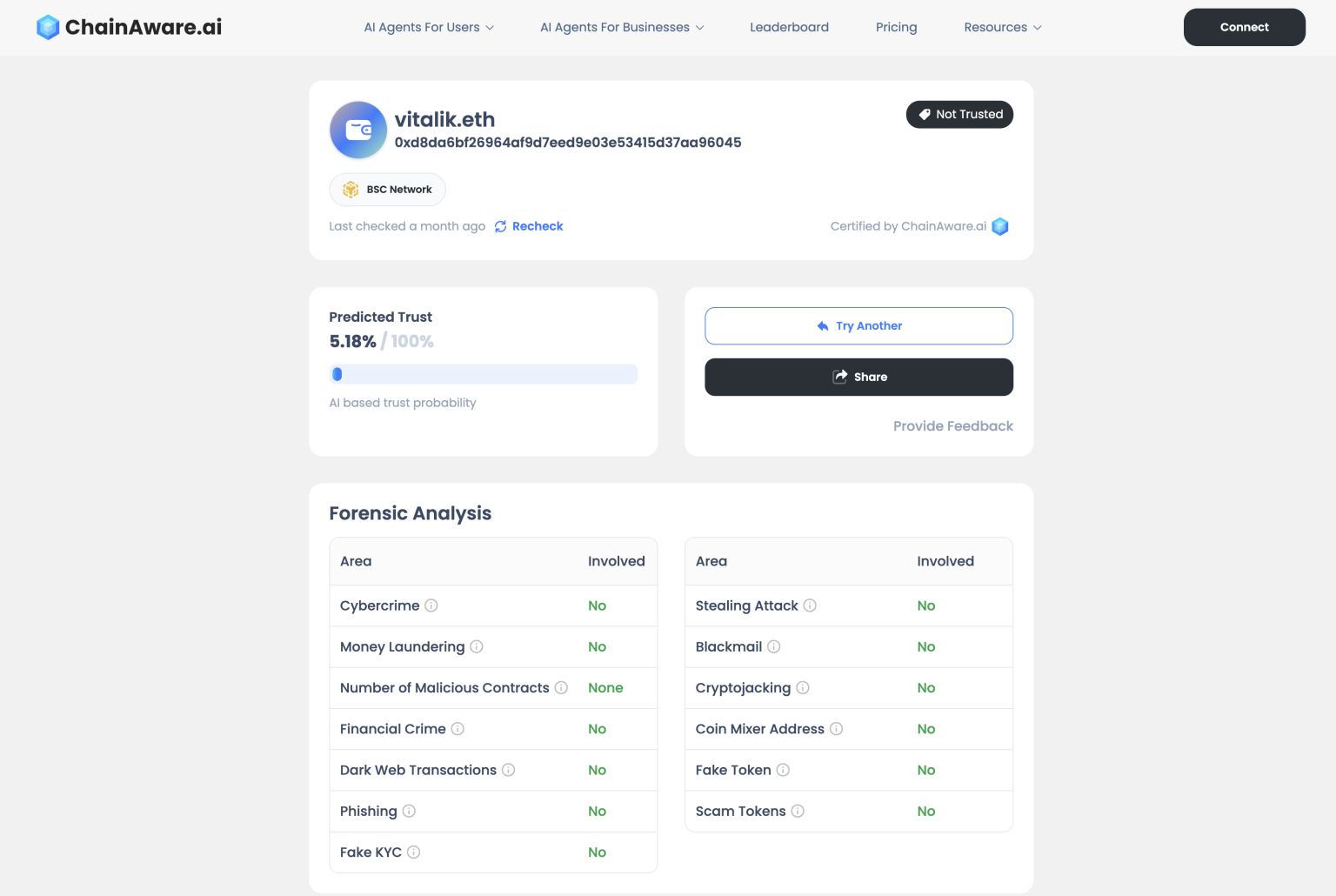
Task: Open info icon beside Scam Tokens
Action: click(x=798, y=811)
